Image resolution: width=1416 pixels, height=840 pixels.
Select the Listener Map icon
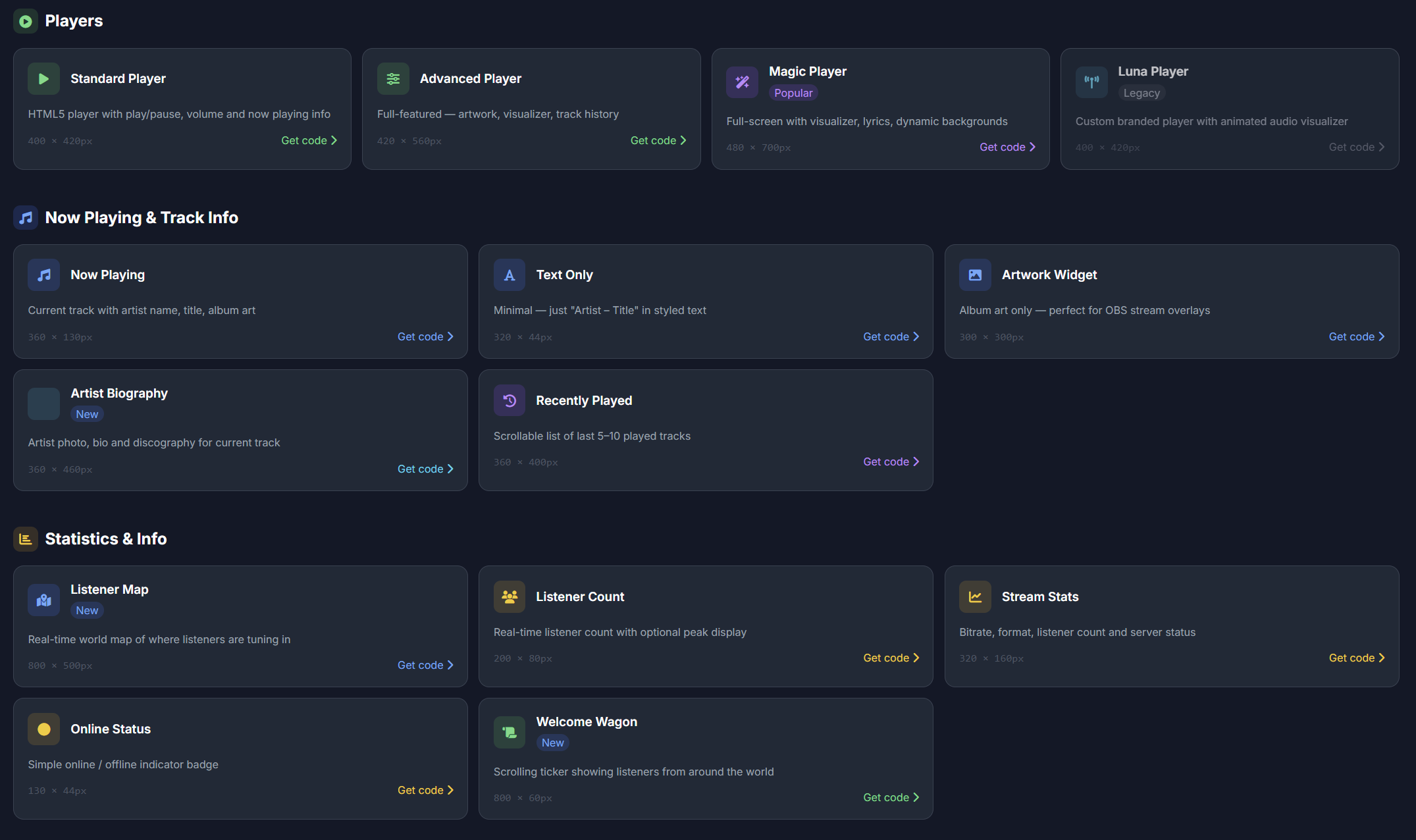click(x=43, y=600)
